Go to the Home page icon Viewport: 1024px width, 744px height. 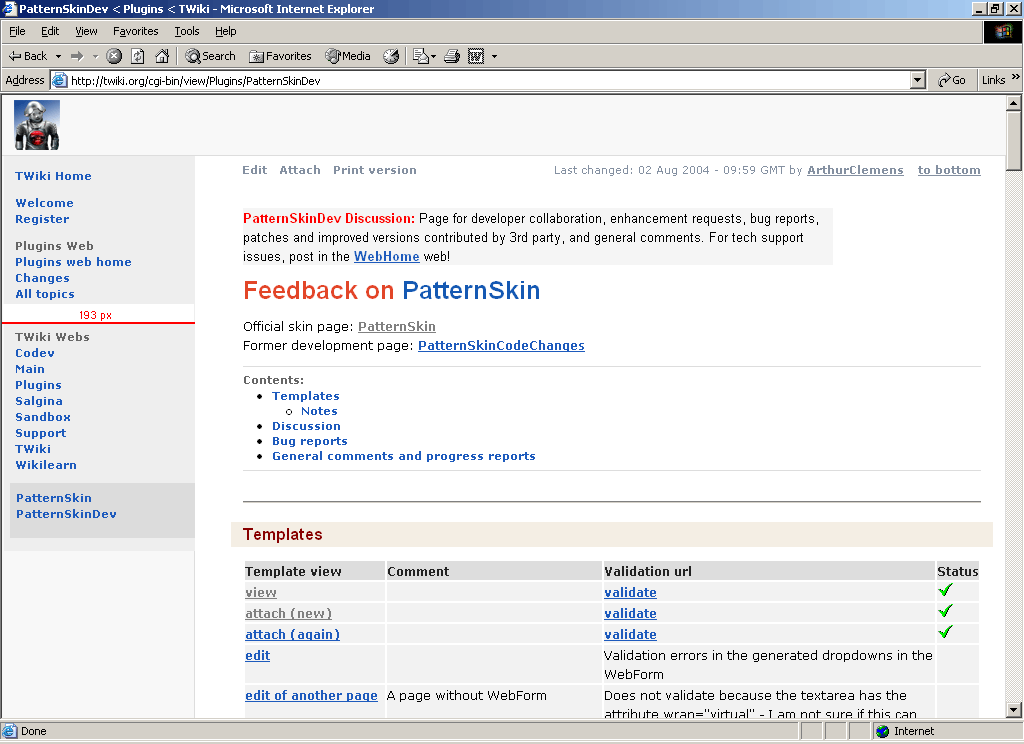point(162,56)
